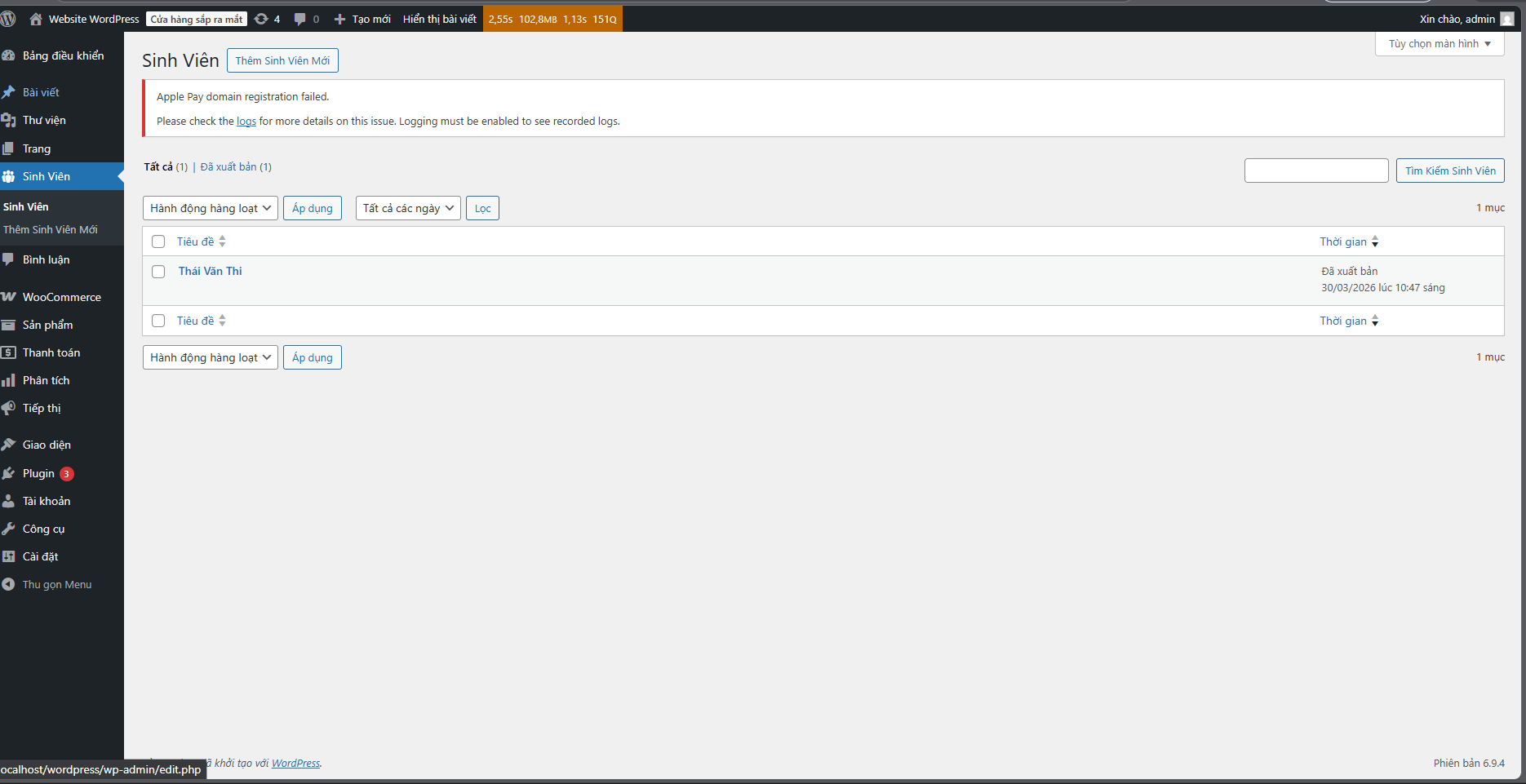The width and height of the screenshot is (1526, 784).
Task: Click the WordPress logo icon
Action: tap(8, 19)
